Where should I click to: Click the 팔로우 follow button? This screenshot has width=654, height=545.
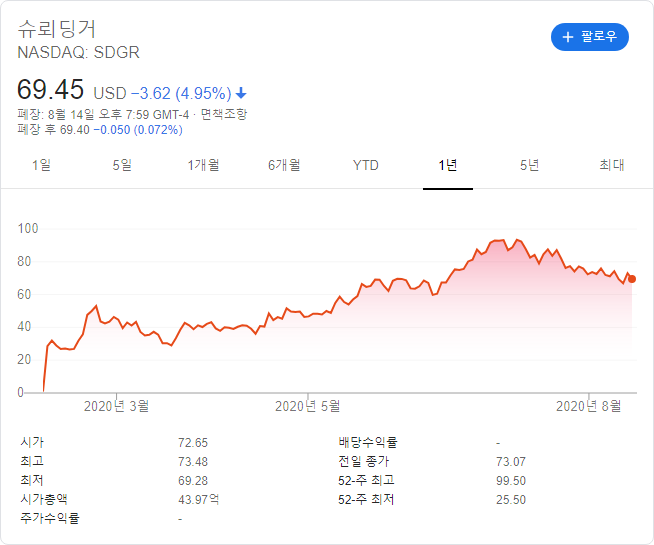[589, 37]
